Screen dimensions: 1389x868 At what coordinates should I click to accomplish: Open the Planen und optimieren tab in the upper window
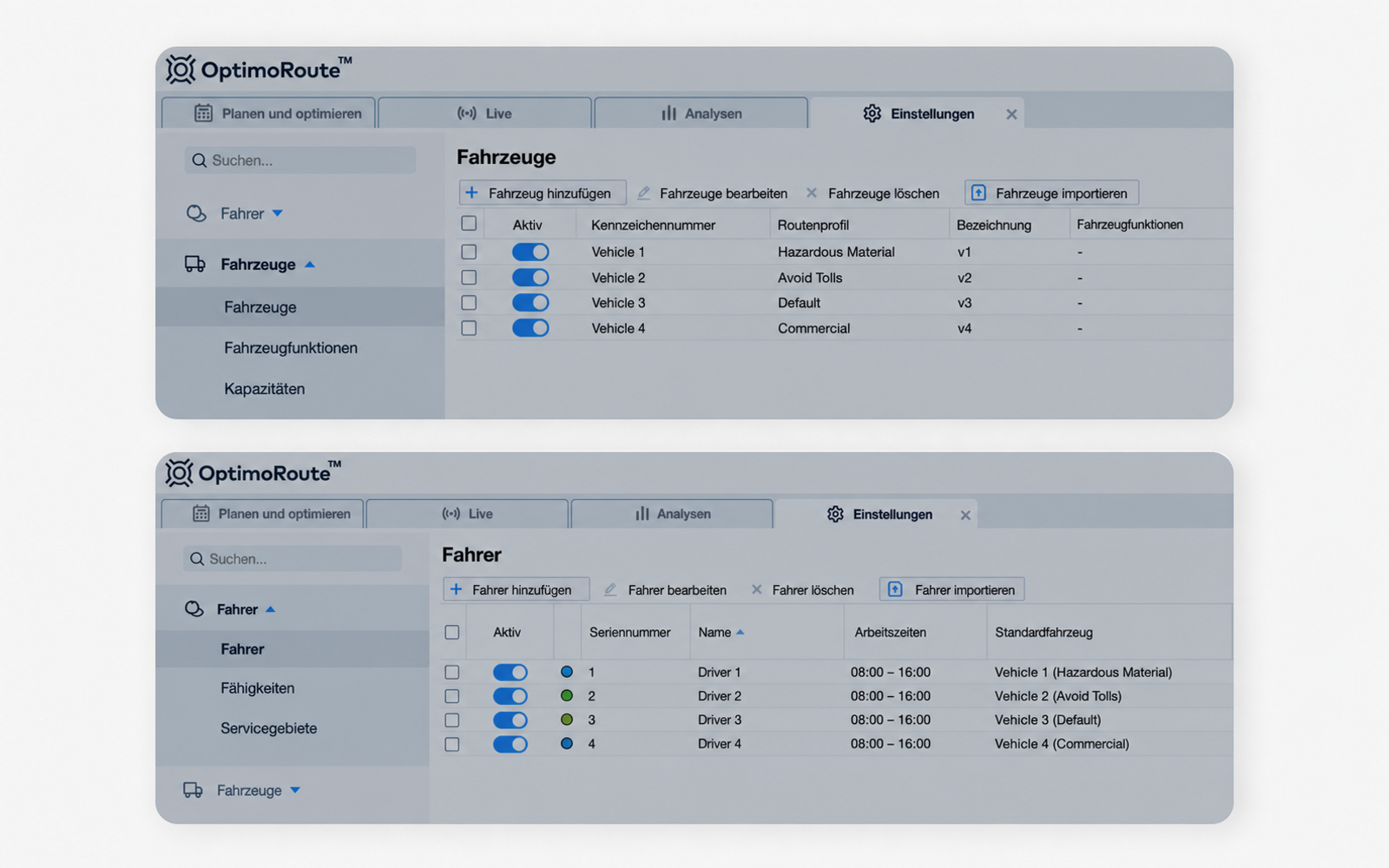coord(268,113)
